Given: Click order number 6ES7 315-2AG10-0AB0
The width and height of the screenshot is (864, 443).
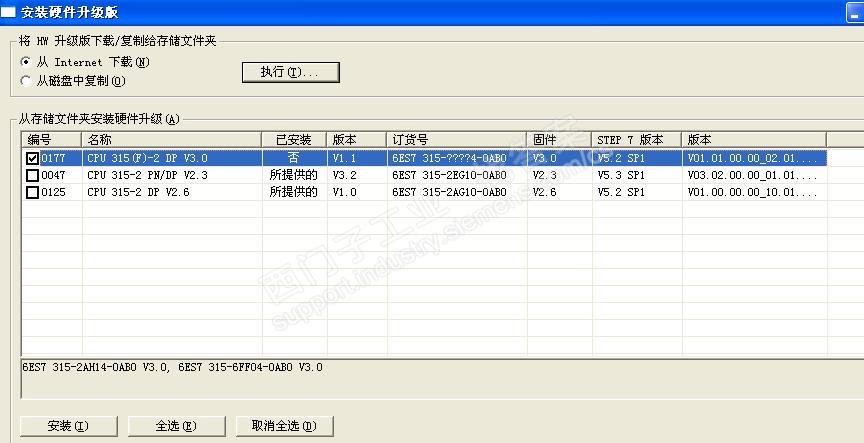Looking at the screenshot, I should 449,192.
